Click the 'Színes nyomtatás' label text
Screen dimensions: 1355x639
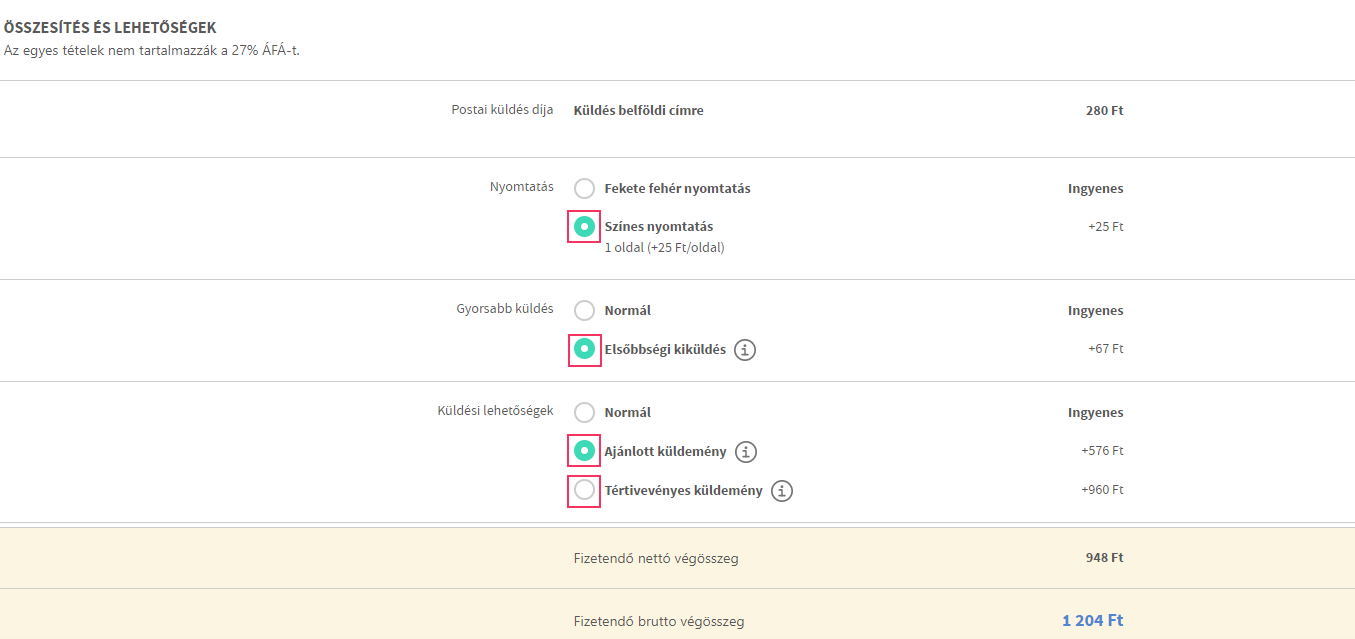(658, 227)
